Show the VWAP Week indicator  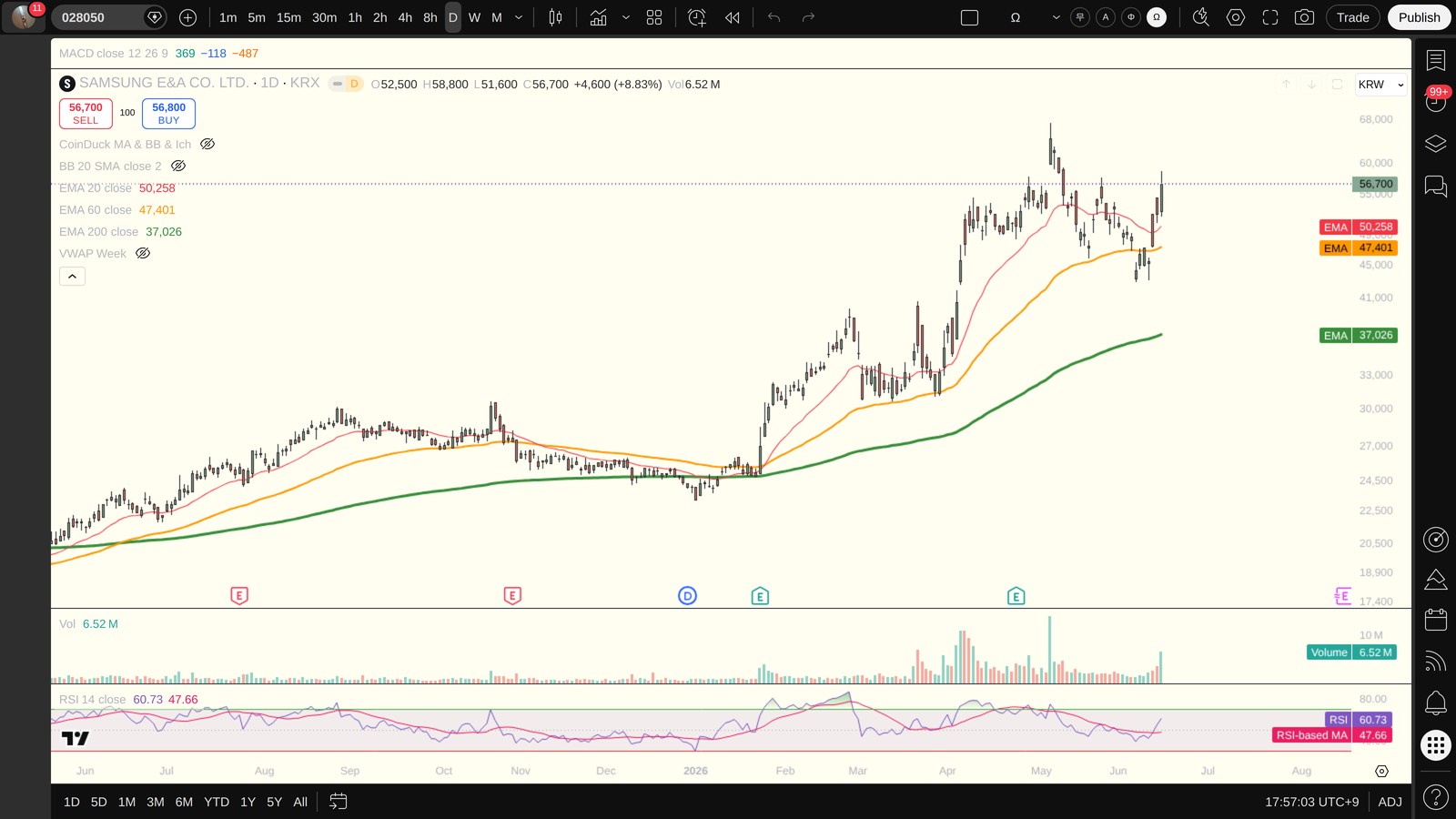(143, 253)
